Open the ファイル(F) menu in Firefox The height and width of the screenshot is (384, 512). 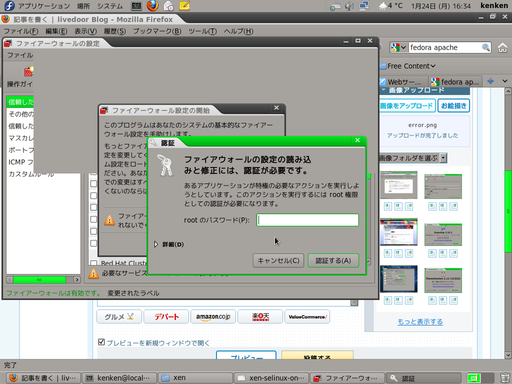pyautogui.click(x=21, y=31)
